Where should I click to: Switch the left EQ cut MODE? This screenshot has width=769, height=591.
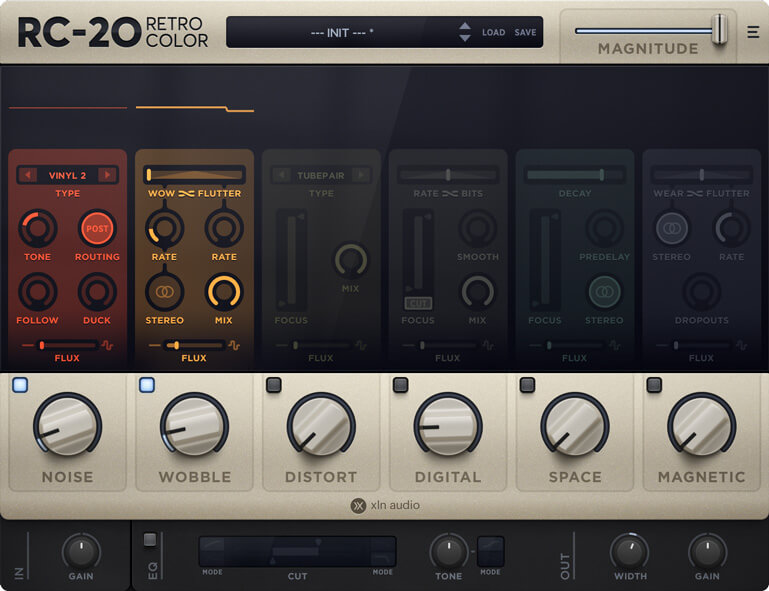pyautogui.click(x=212, y=572)
